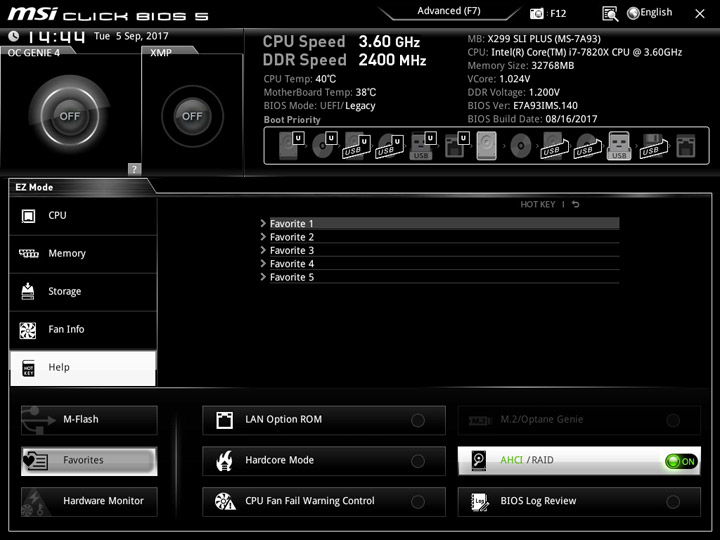Viewport: 720px width, 540px height.
Task: Click the Fan Info fan icon
Action: pyautogui.click(x=28, y=330)
